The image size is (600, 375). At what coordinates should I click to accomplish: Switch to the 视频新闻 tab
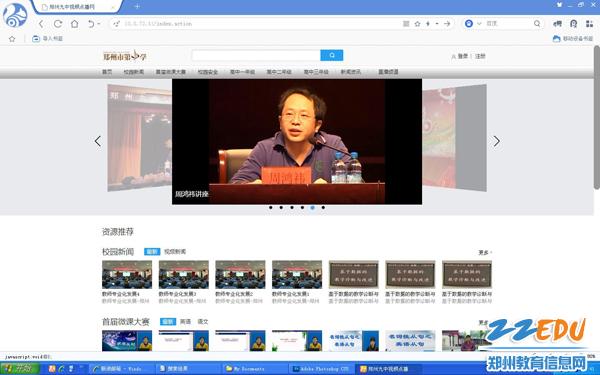click(175, 252)
